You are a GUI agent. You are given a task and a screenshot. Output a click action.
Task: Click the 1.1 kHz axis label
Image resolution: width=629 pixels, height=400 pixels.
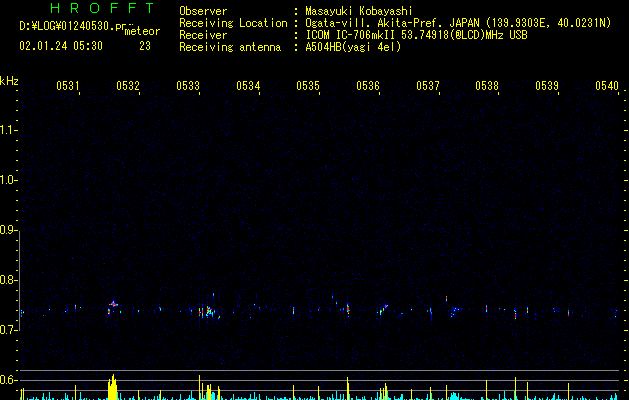coord(8,130)
